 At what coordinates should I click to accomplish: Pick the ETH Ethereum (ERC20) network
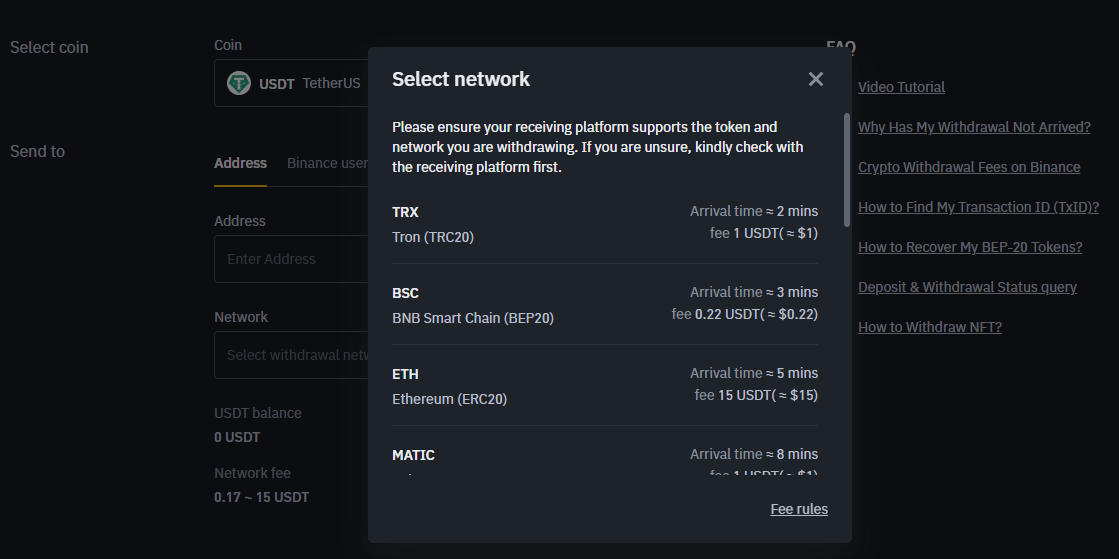tap(605, 386)
